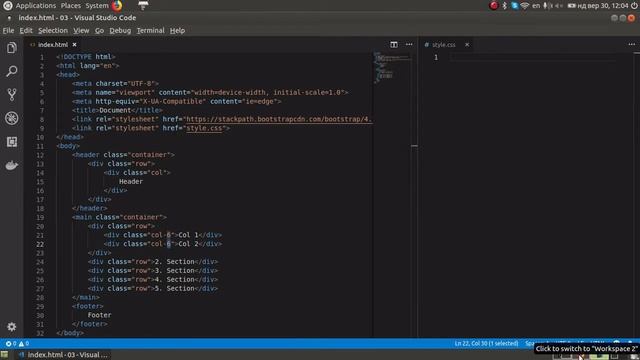Place cursor in Col 1 text line 21
Image resolution: width=640 pixels, height=360 pixels.
tap(188, 235)
